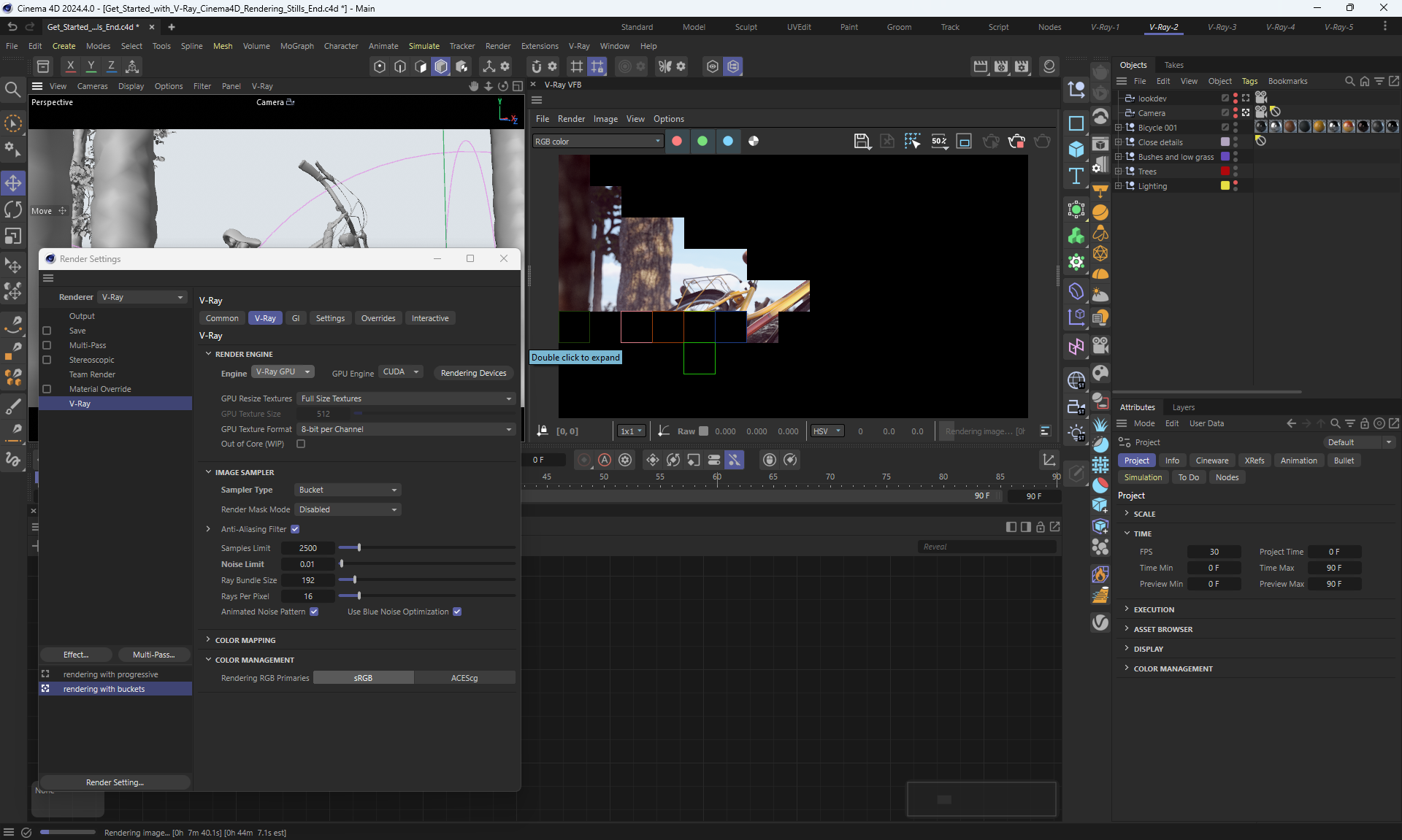Screen dimensions: 1402x840
Task: Select the Rotate tool in left toolbar
Action: click(x=13, y=210)
